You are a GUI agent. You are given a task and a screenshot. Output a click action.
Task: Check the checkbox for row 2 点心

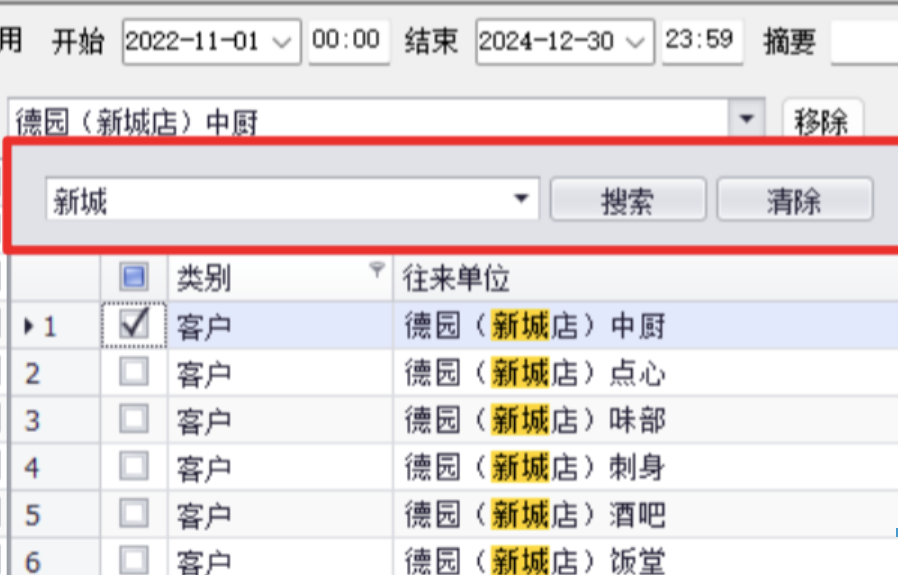pyautogui.click(x=134, y=372)
